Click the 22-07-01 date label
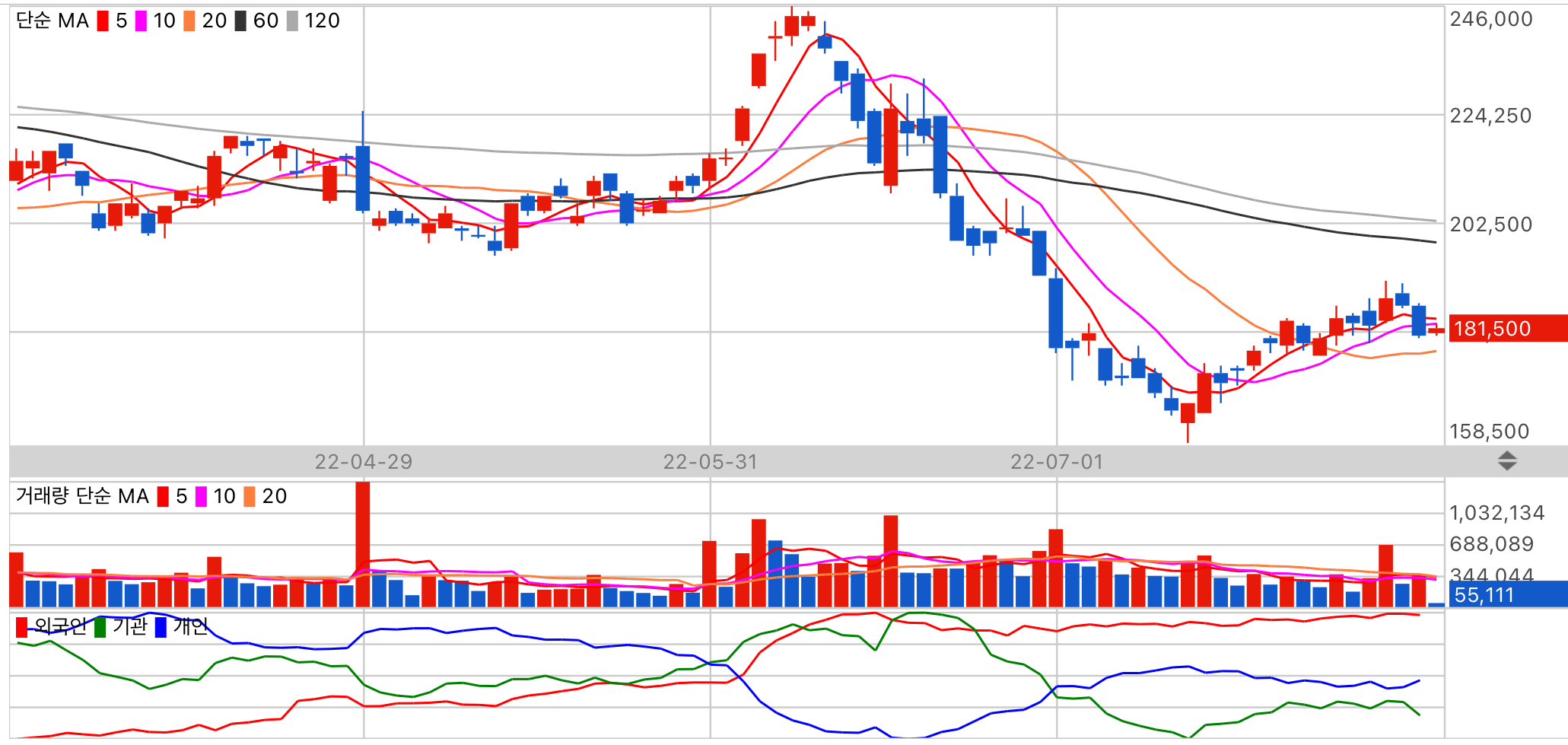Viewport: 1568px width, 745px height. pos(1057,462)
